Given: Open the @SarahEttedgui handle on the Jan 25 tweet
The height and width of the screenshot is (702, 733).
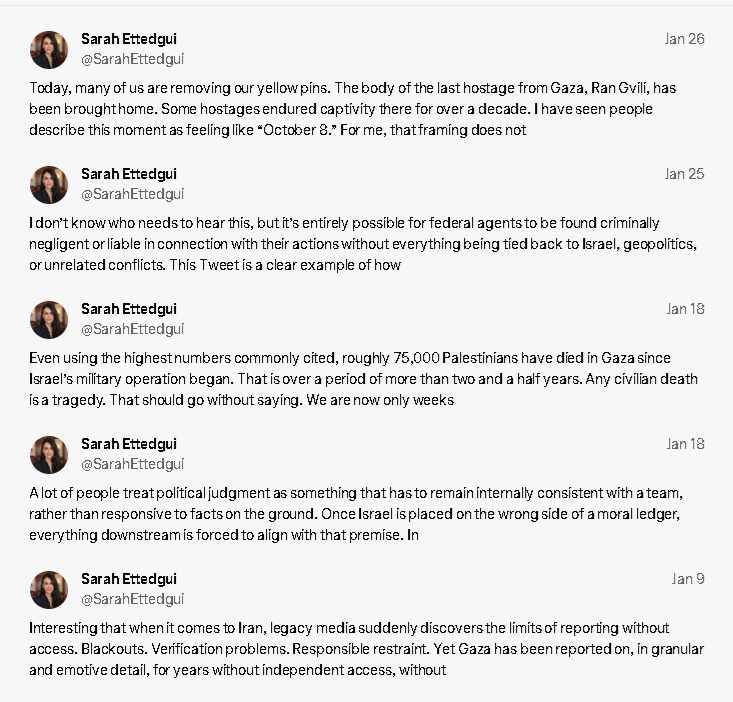Looking at the screenshot, I should pyautogui.click(x=133, y=194).
